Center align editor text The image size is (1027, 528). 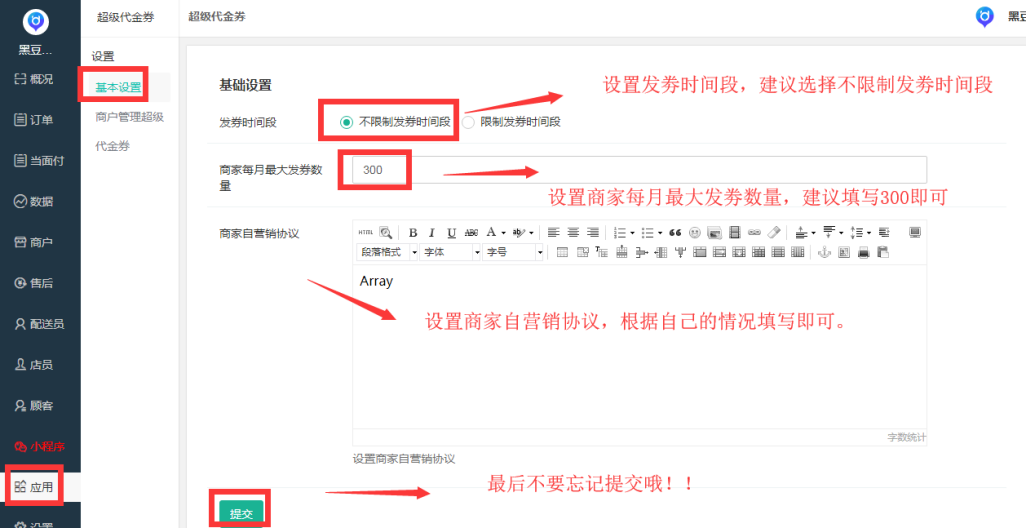pos(573,232)
